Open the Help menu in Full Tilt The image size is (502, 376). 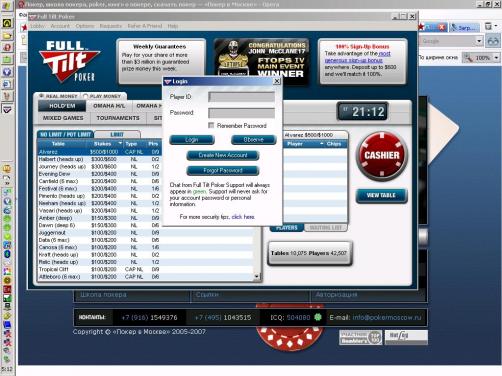173,26
